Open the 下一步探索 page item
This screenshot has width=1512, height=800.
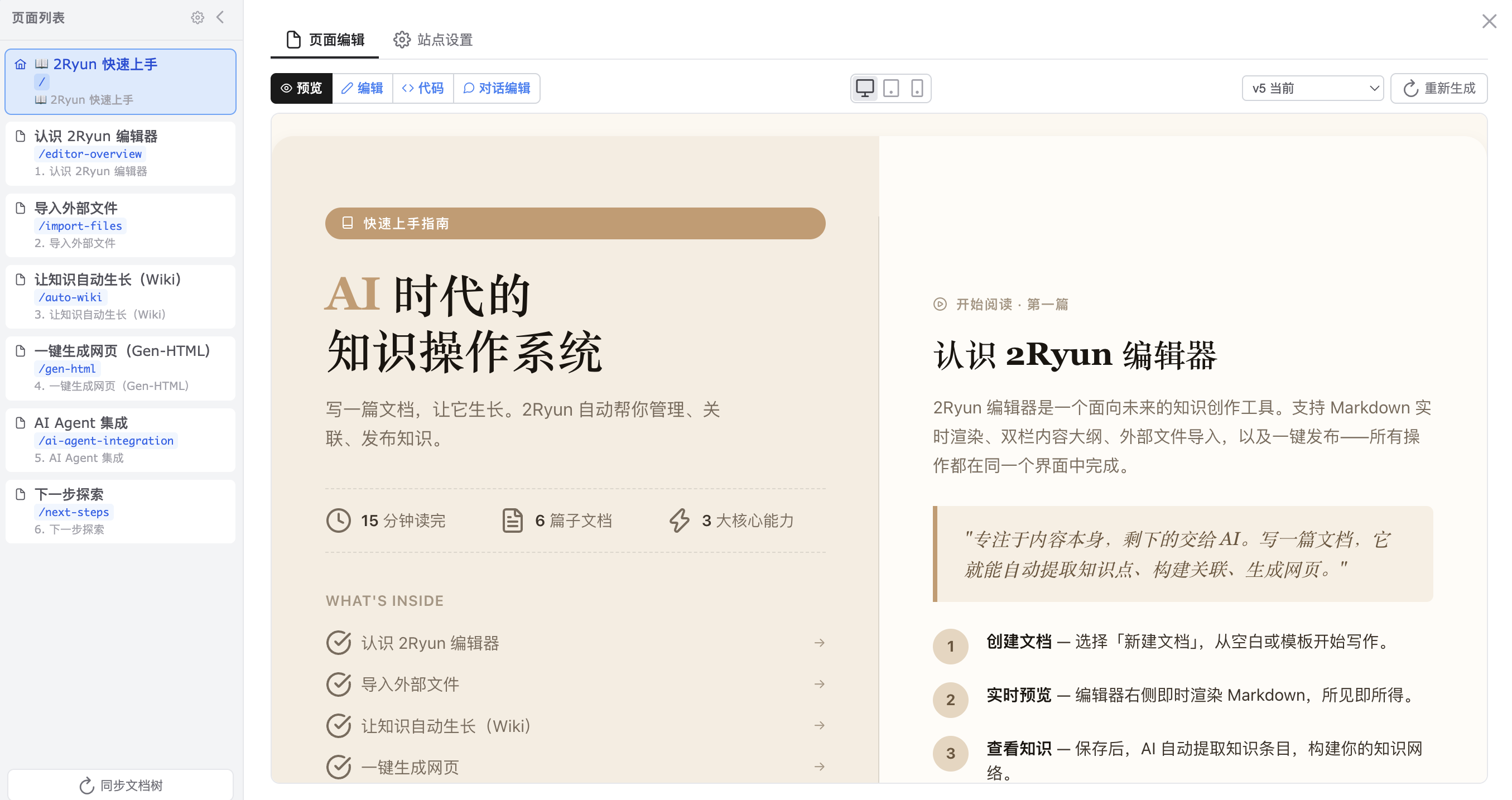(121, 512)
